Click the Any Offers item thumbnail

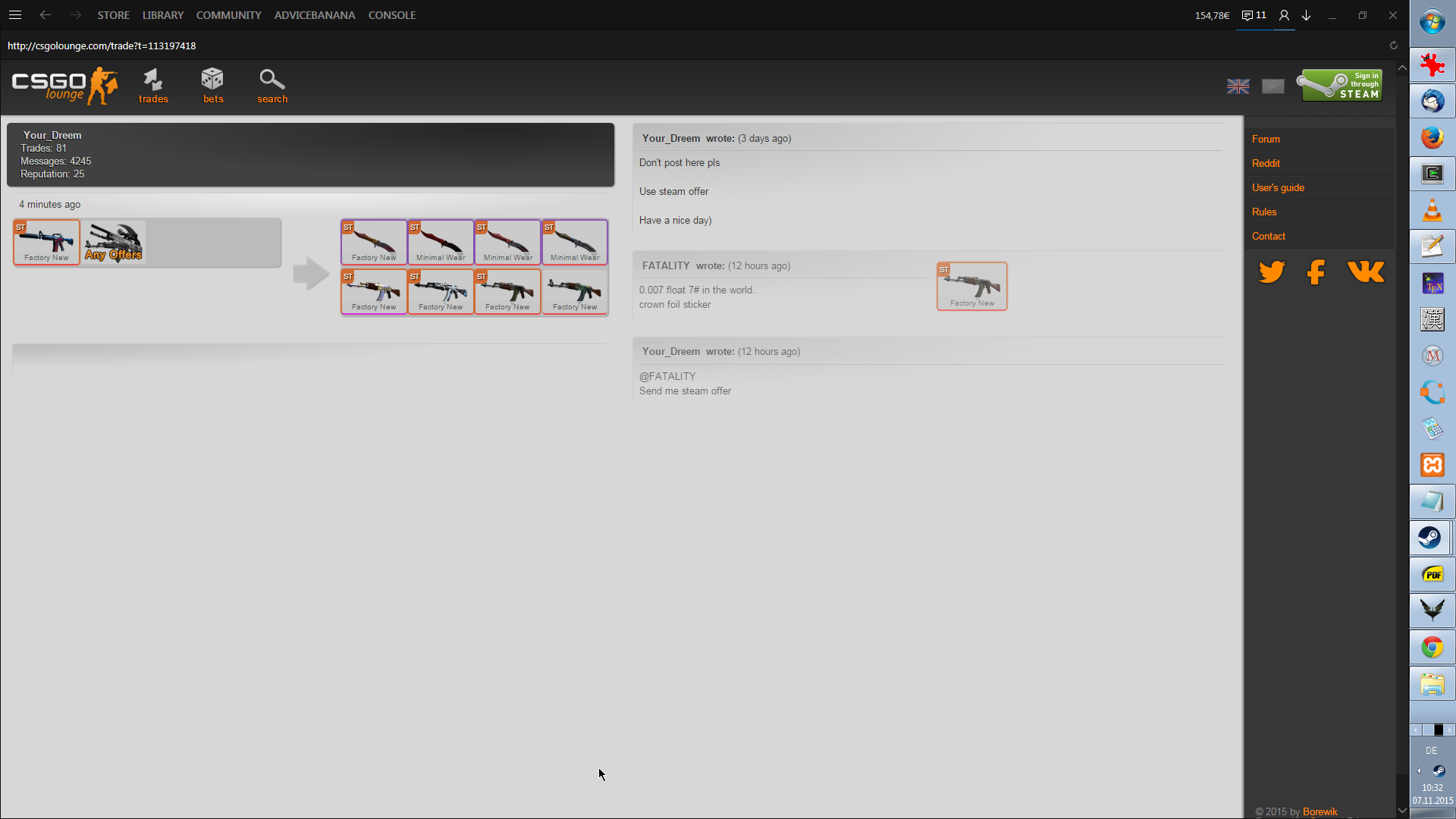[113, 243]
